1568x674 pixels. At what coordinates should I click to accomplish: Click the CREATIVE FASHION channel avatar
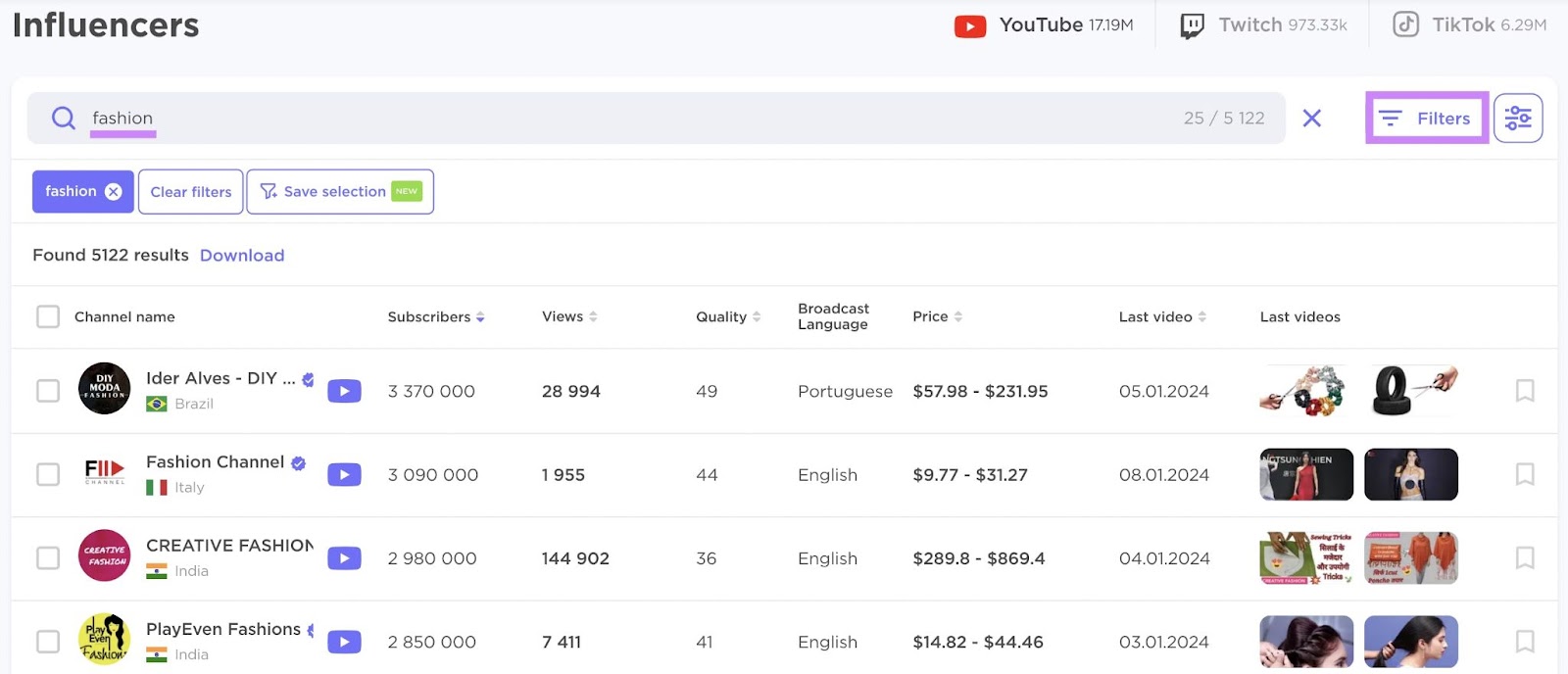point(104,556)
